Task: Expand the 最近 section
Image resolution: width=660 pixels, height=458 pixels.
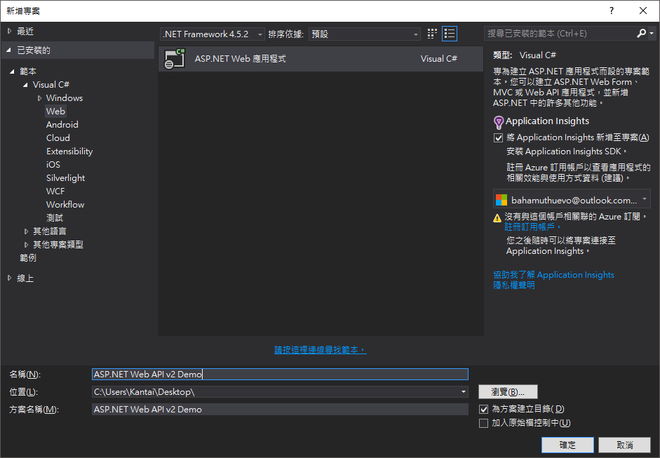Action: tap(9, 31)
